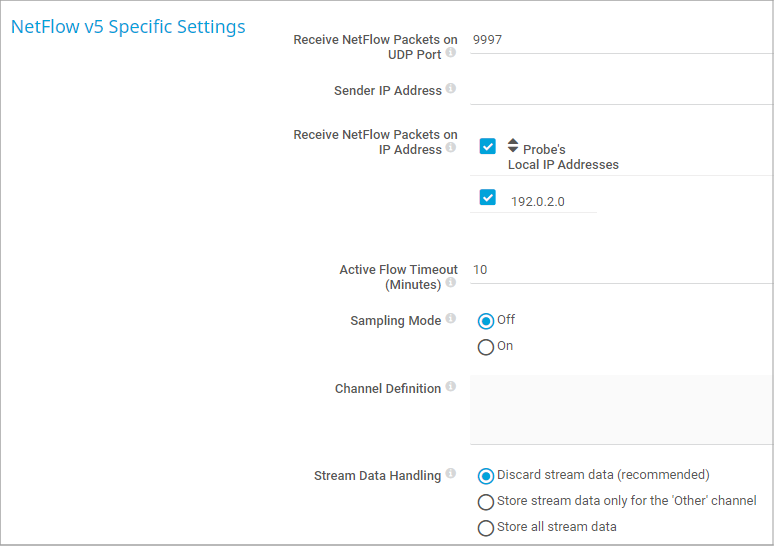
Task: Click info icon beside Channel Definition
Action: pyautogui.click(x=451, y=387)
